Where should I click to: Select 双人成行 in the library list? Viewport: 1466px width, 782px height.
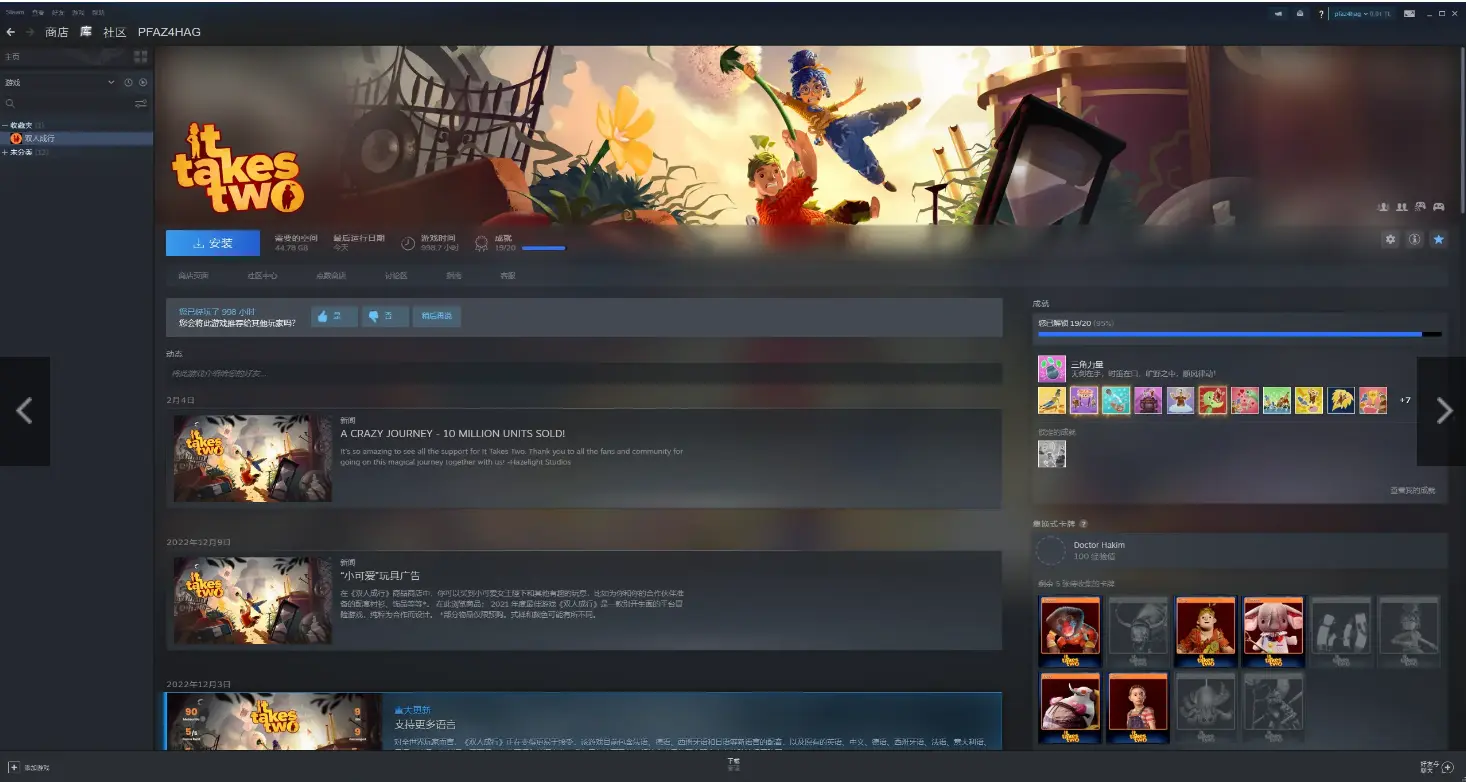(77, 138)
